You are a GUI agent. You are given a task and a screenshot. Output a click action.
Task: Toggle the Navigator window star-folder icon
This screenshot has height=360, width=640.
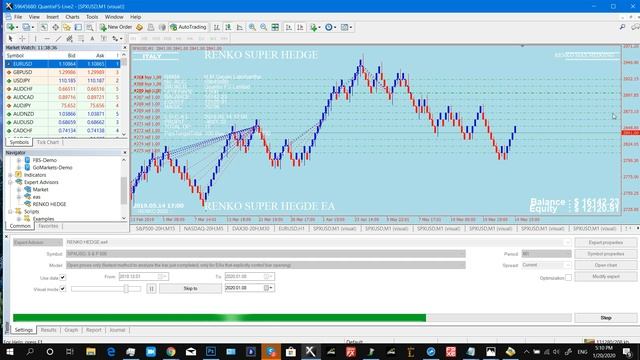[67, 27]
